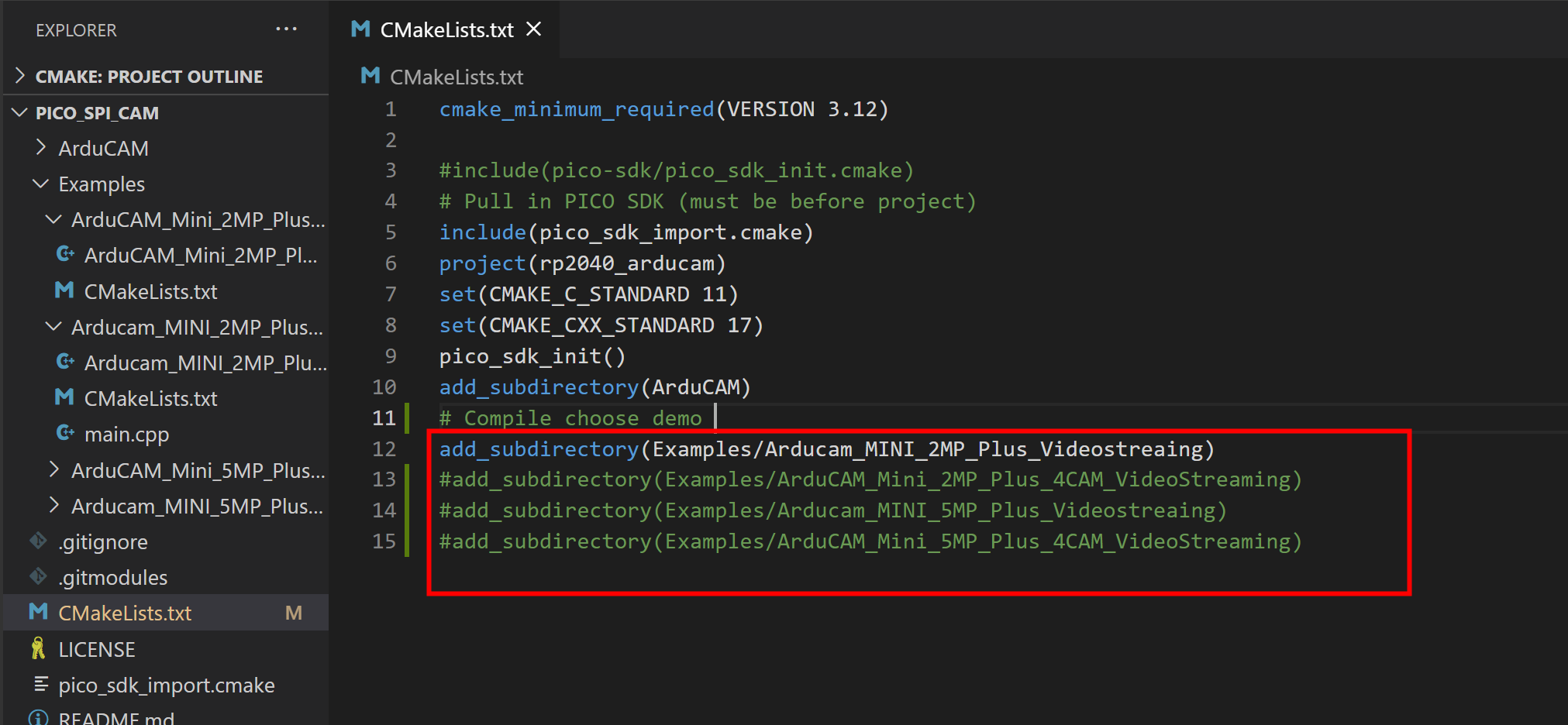Screen dimensions: 1568x725
Task: Click CMakeLists.txt breadcrumb above the code
Action: point(457,77)
